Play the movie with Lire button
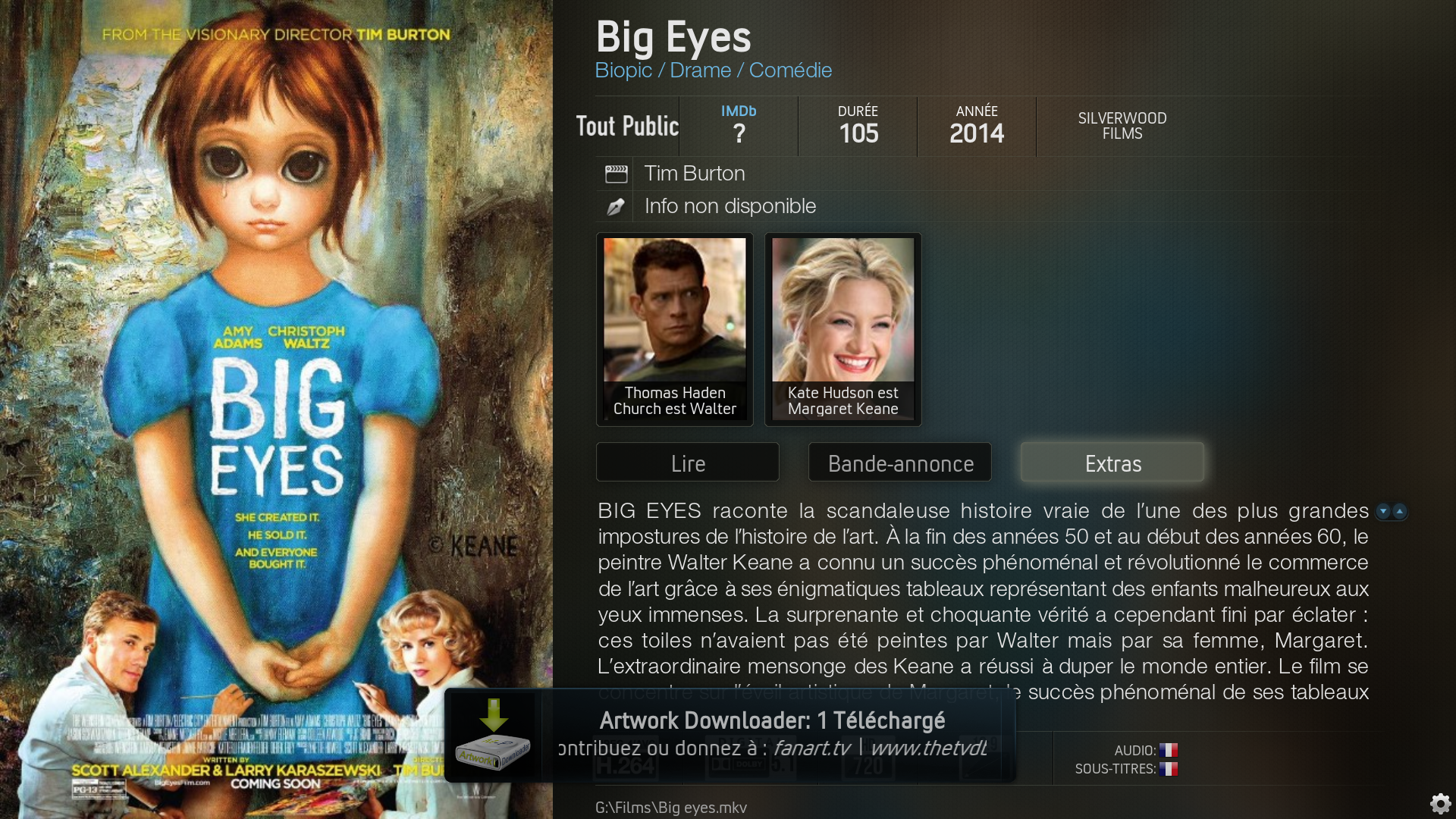Viewport: 1456px width, 819px height. tap(688, 463)
